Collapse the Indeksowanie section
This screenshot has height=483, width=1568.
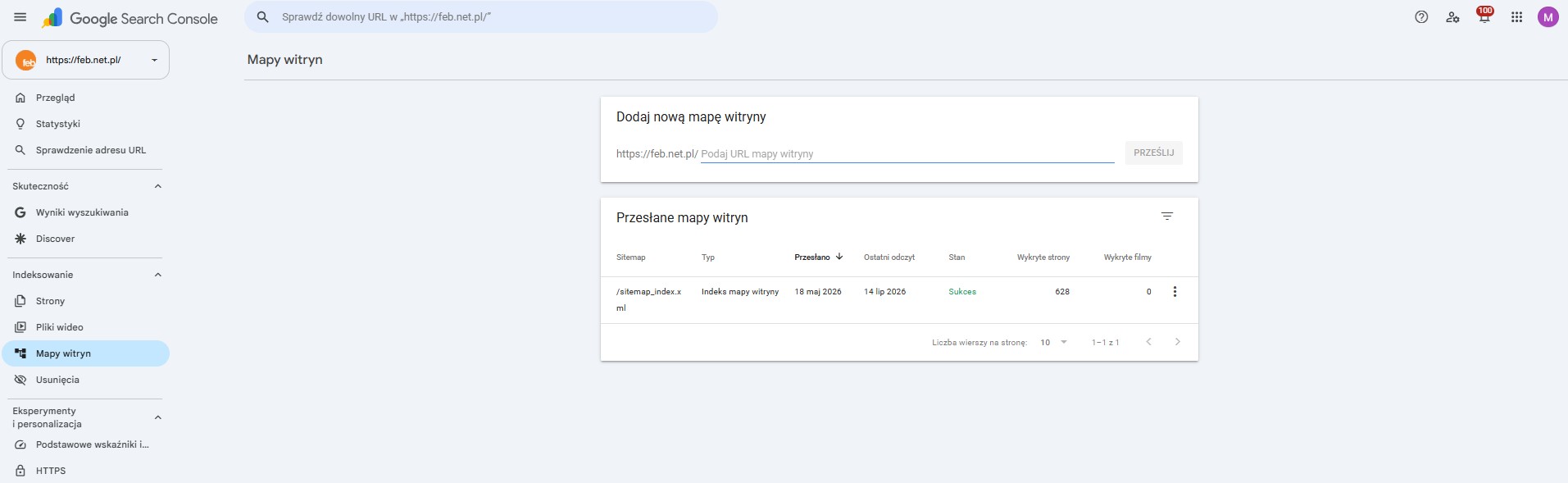pos(158,275)
